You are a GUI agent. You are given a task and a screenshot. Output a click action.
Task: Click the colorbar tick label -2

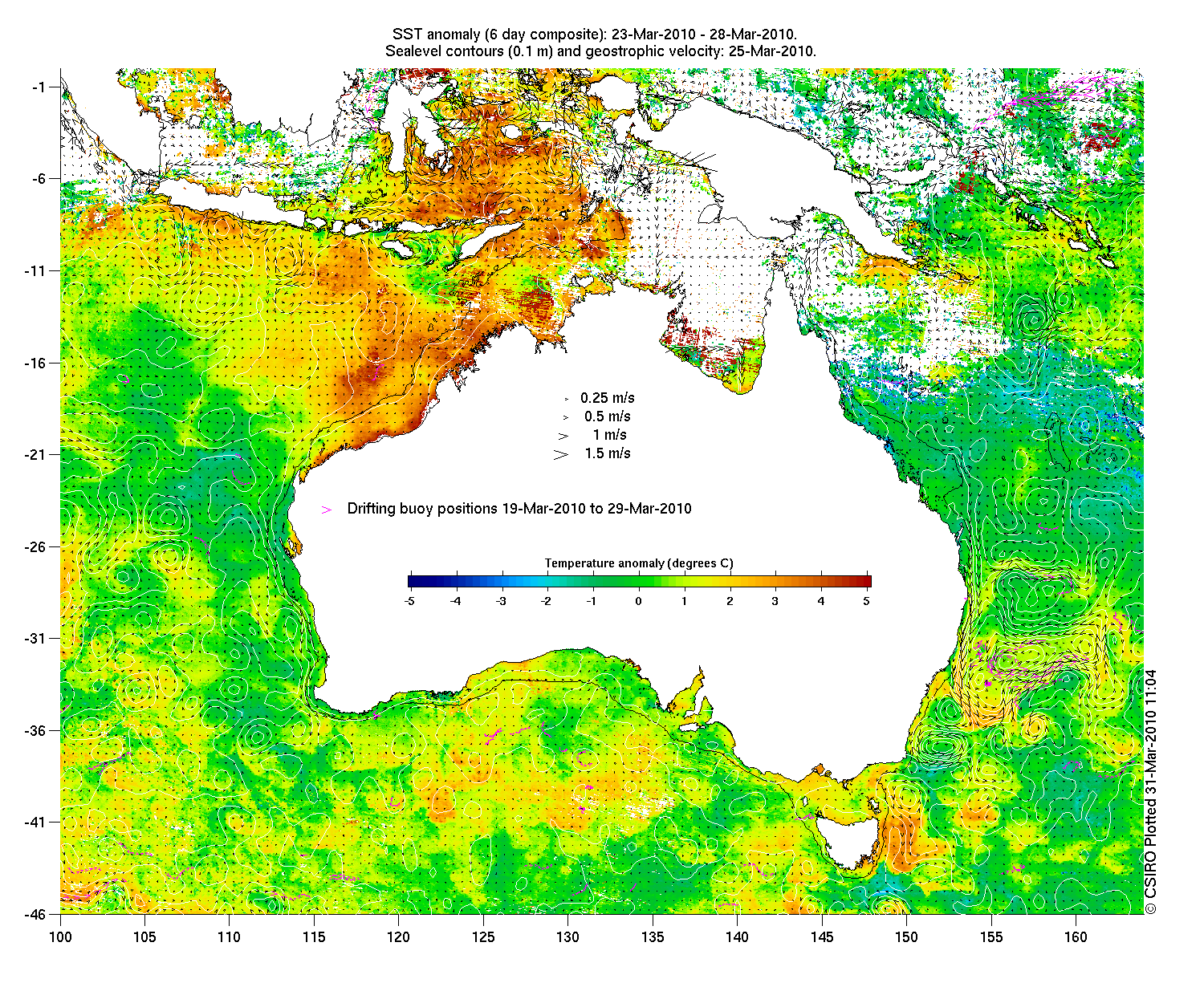(x=546, y=600)
